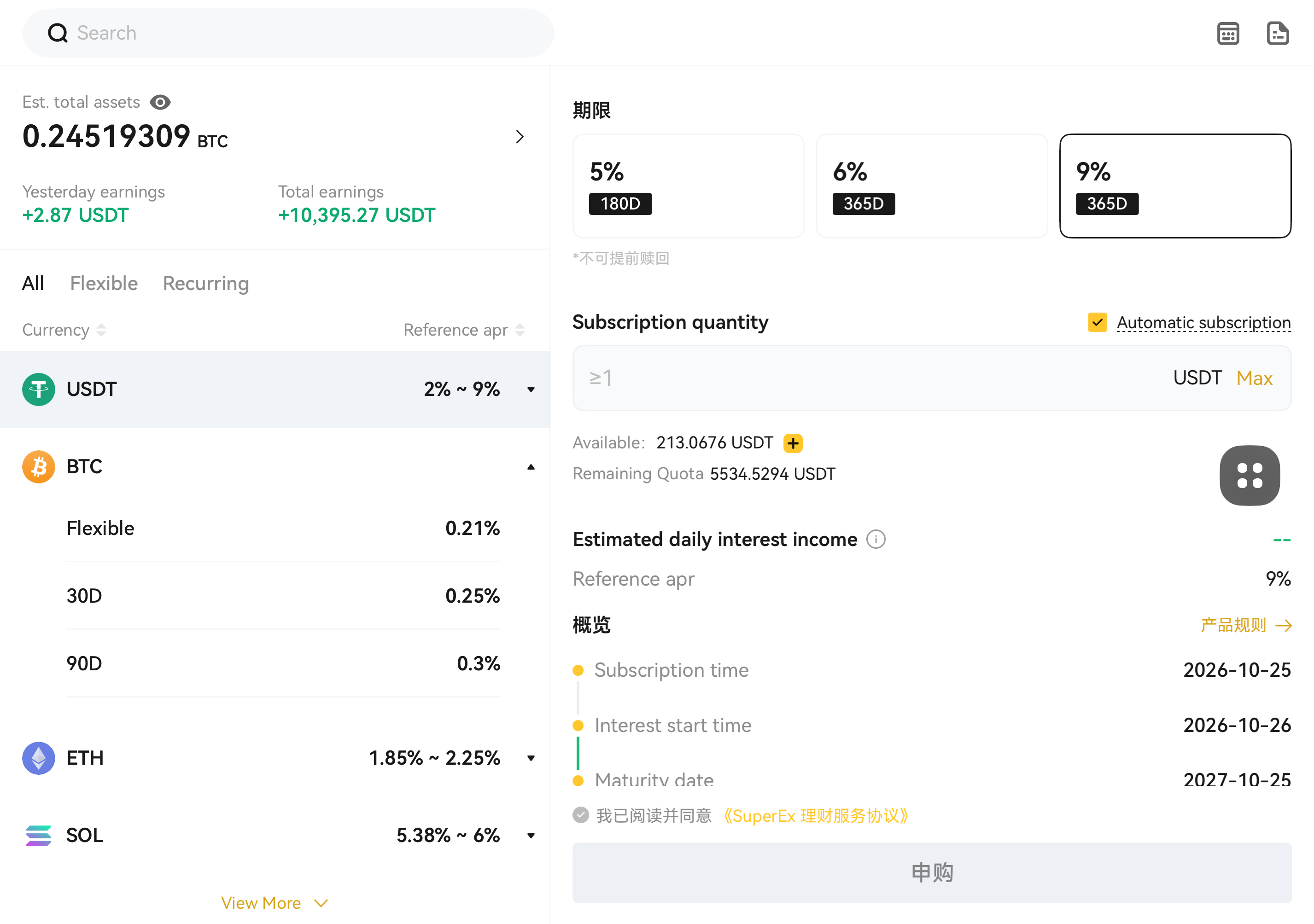
Task: Expand the ETH row dropdown arrow
Action: 531,758
